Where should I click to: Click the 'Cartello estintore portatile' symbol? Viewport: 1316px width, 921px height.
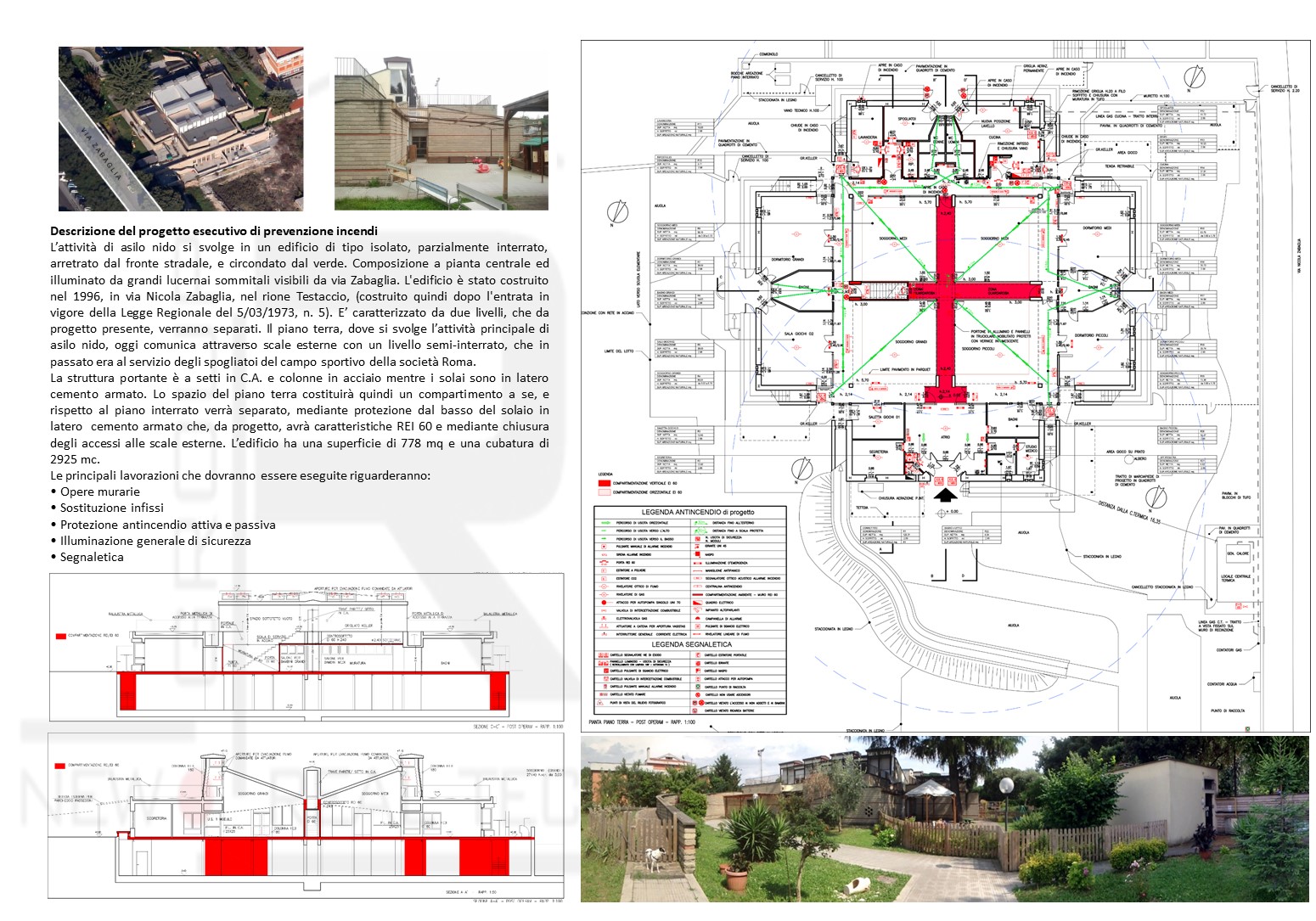pyautogui.click(x=698, y=655)
